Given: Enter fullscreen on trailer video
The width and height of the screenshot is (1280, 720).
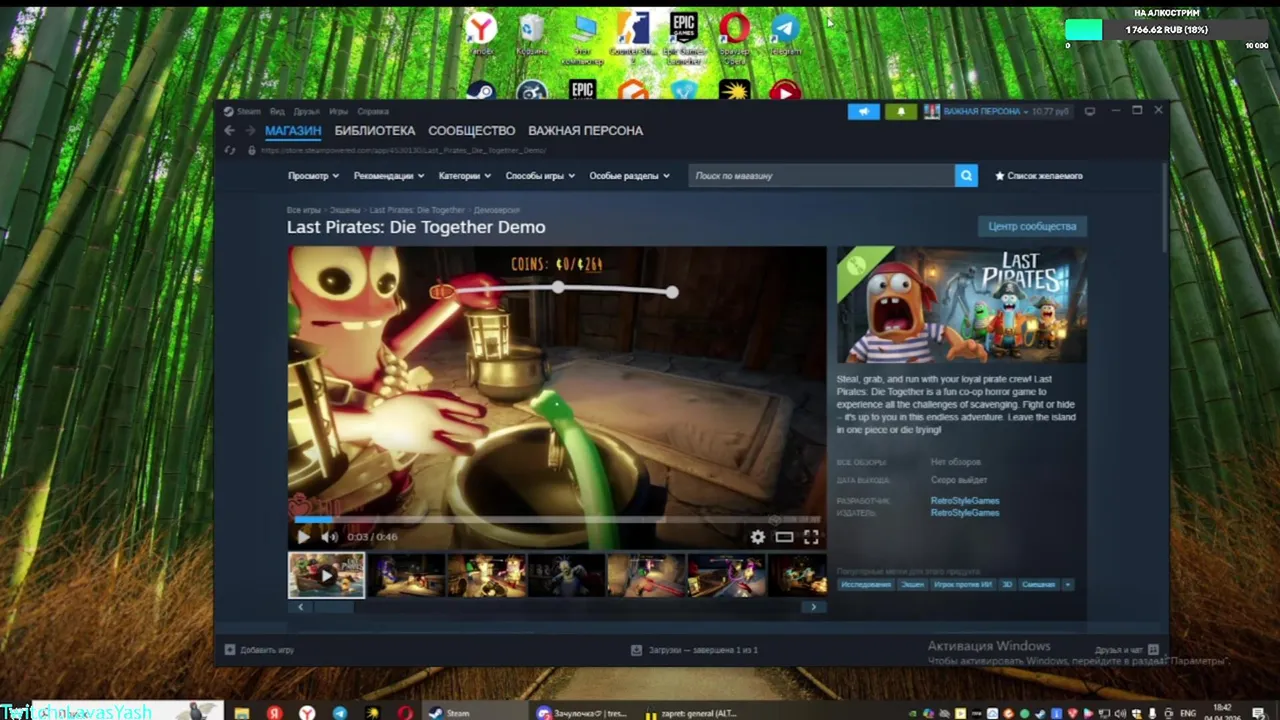Looking at the screenshot, I should tap(811, 537).
